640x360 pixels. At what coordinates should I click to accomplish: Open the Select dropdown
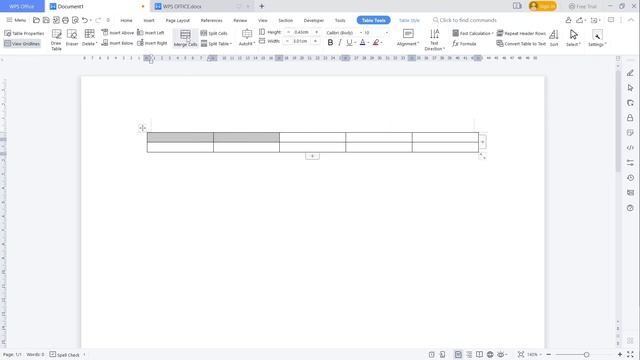pos(573,38)
